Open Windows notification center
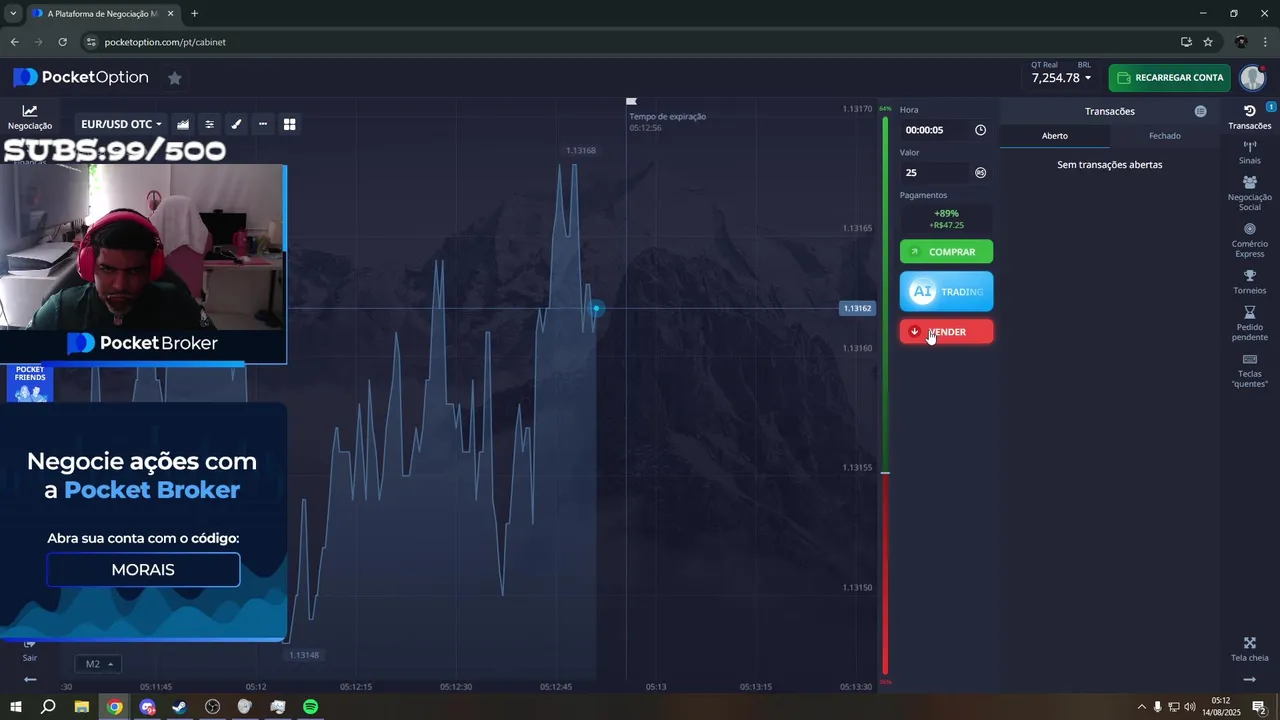Image resolution: width=1280 pixels, height=720 pixels. pos(1260,707)
